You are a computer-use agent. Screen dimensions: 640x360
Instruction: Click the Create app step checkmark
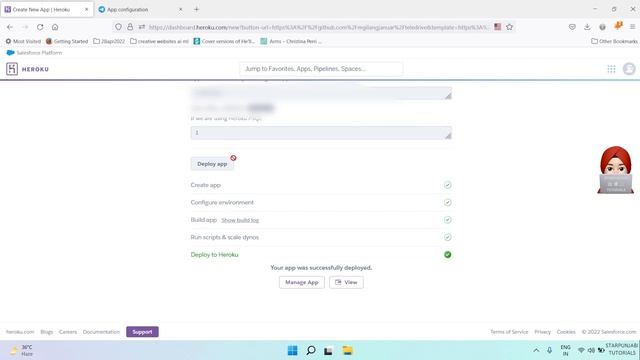tap(447, 185)
